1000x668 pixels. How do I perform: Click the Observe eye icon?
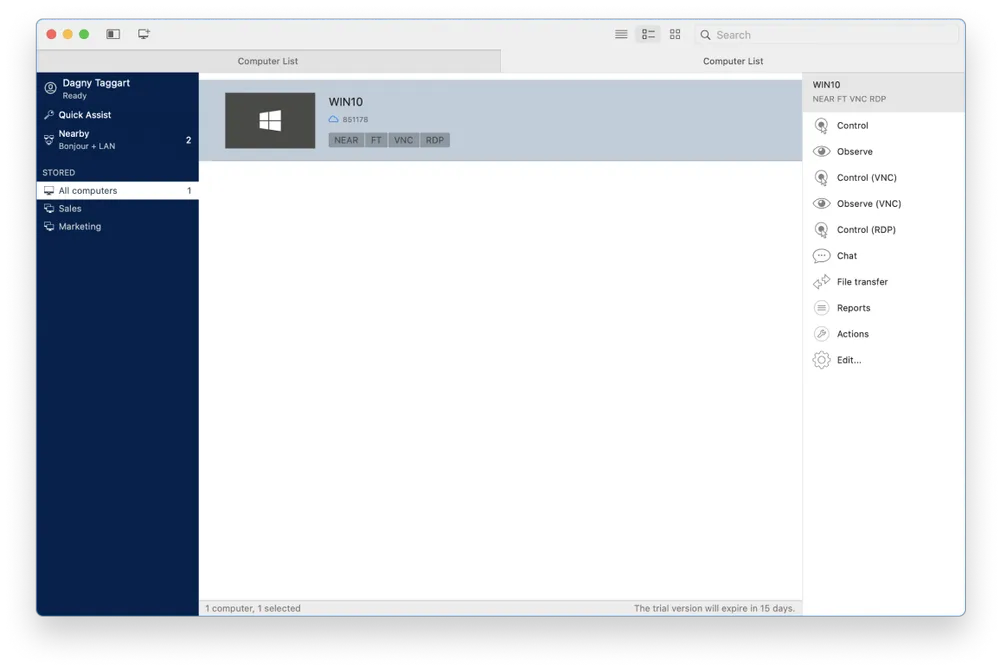821,151
